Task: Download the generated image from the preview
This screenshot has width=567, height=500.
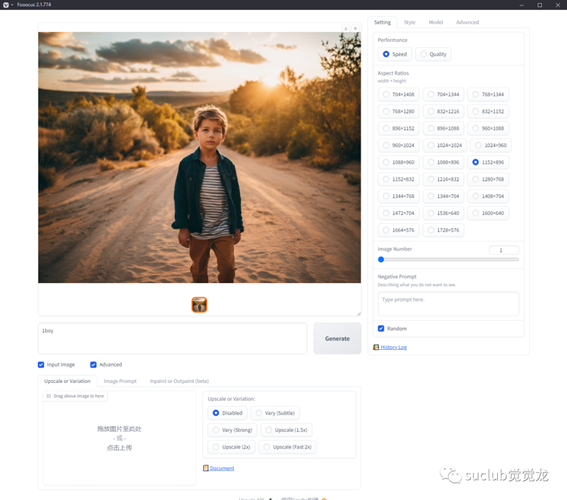Action: tap(346, 28)
